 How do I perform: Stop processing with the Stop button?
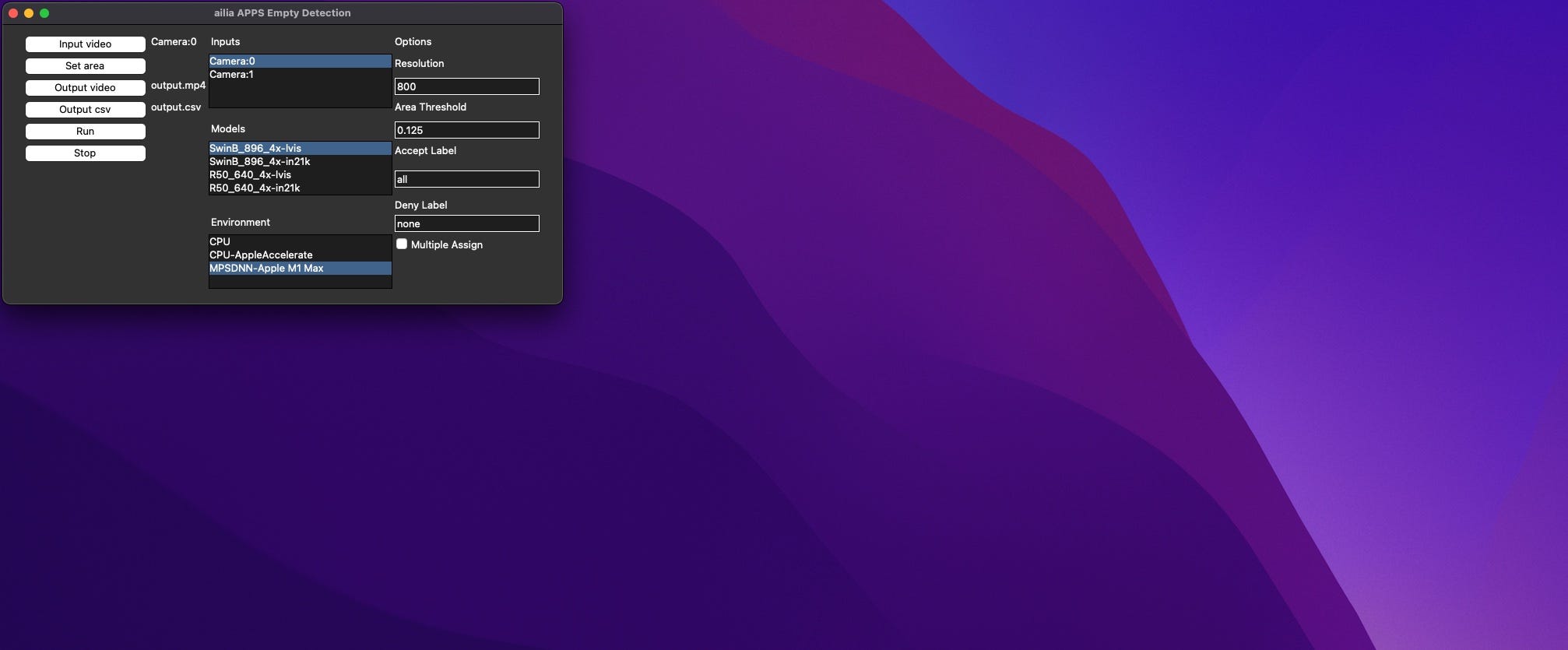85,153
